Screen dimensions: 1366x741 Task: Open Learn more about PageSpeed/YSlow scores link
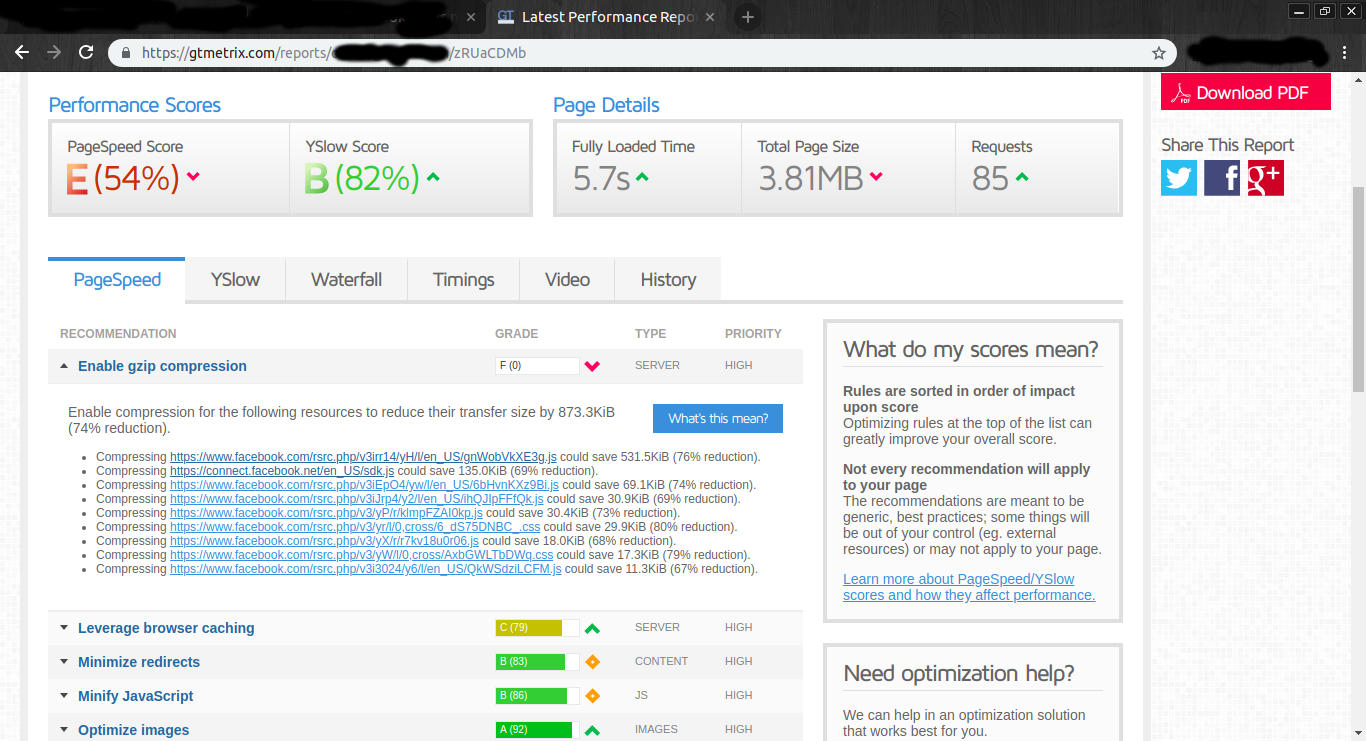click(x=969, y=587)
